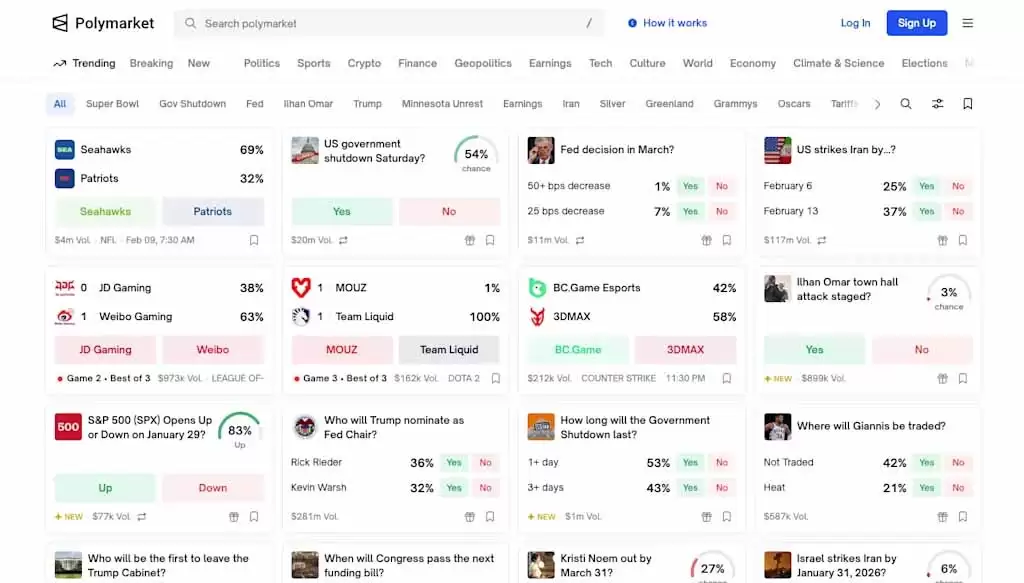Open the Where will Giannis be traded title
This screenshot has width=1024, height=583.
(x=871, y=426)
